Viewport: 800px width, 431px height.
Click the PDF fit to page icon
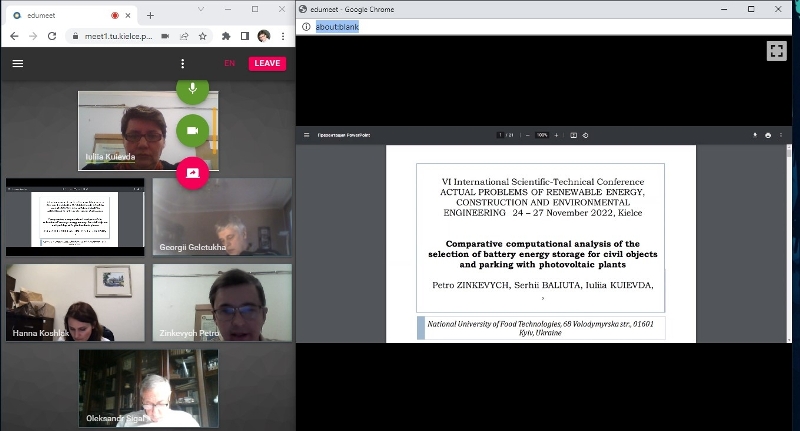click(x=573, y=135)
